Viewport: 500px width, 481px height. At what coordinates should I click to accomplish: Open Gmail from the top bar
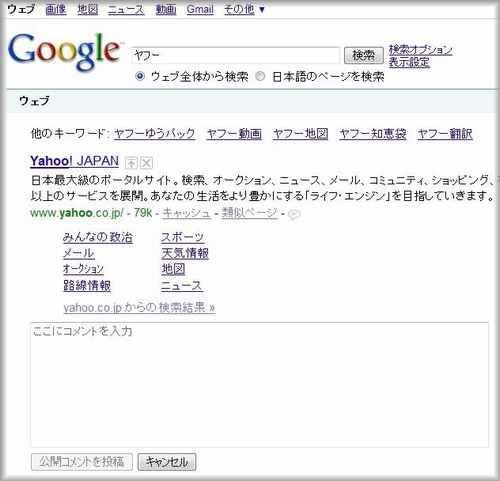(200, 9)
